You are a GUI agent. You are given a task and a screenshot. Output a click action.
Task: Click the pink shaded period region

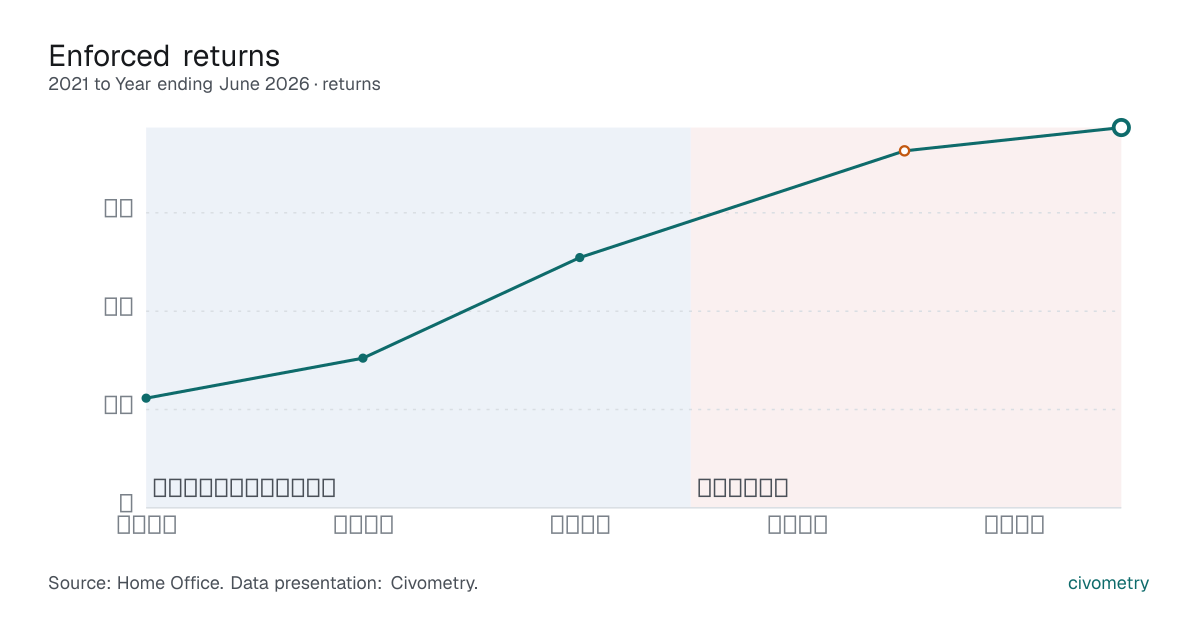pos(906,317)
